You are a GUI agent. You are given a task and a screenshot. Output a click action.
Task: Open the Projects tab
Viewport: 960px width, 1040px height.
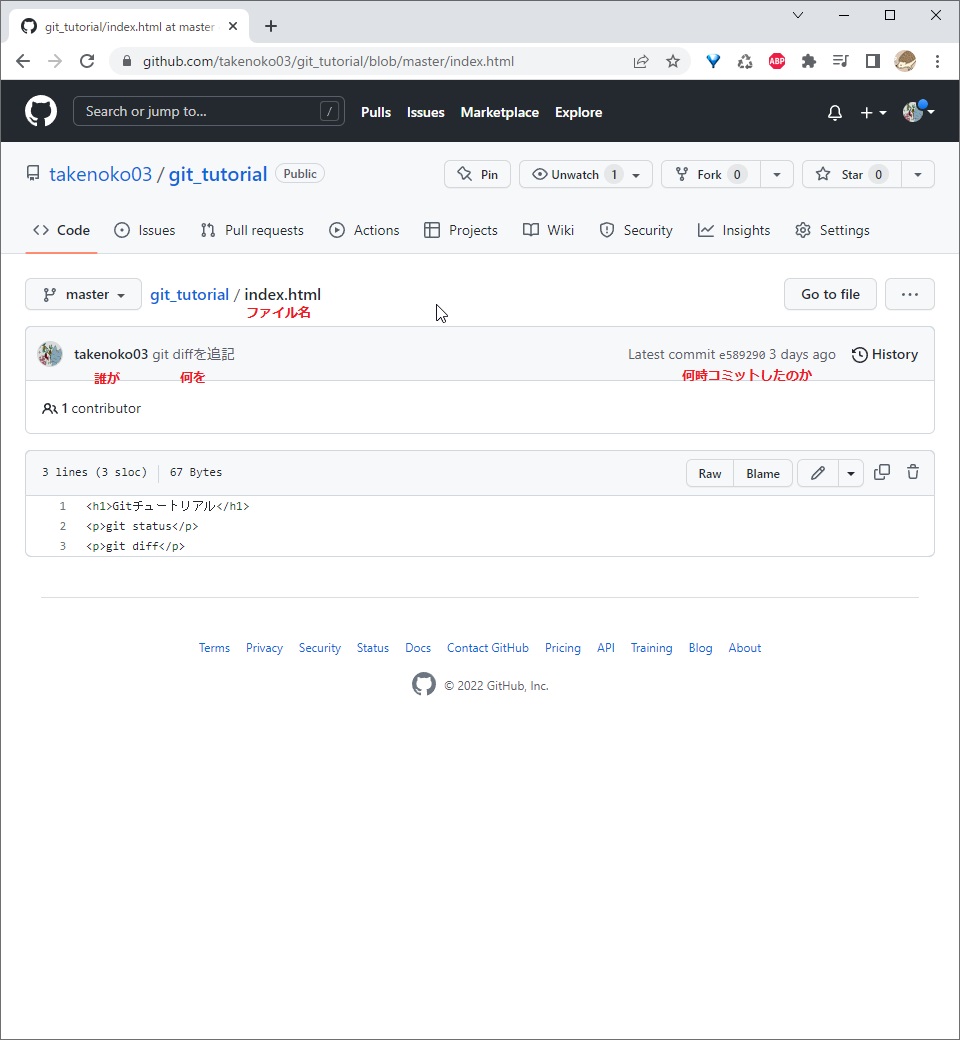click(x=460, y=230)
